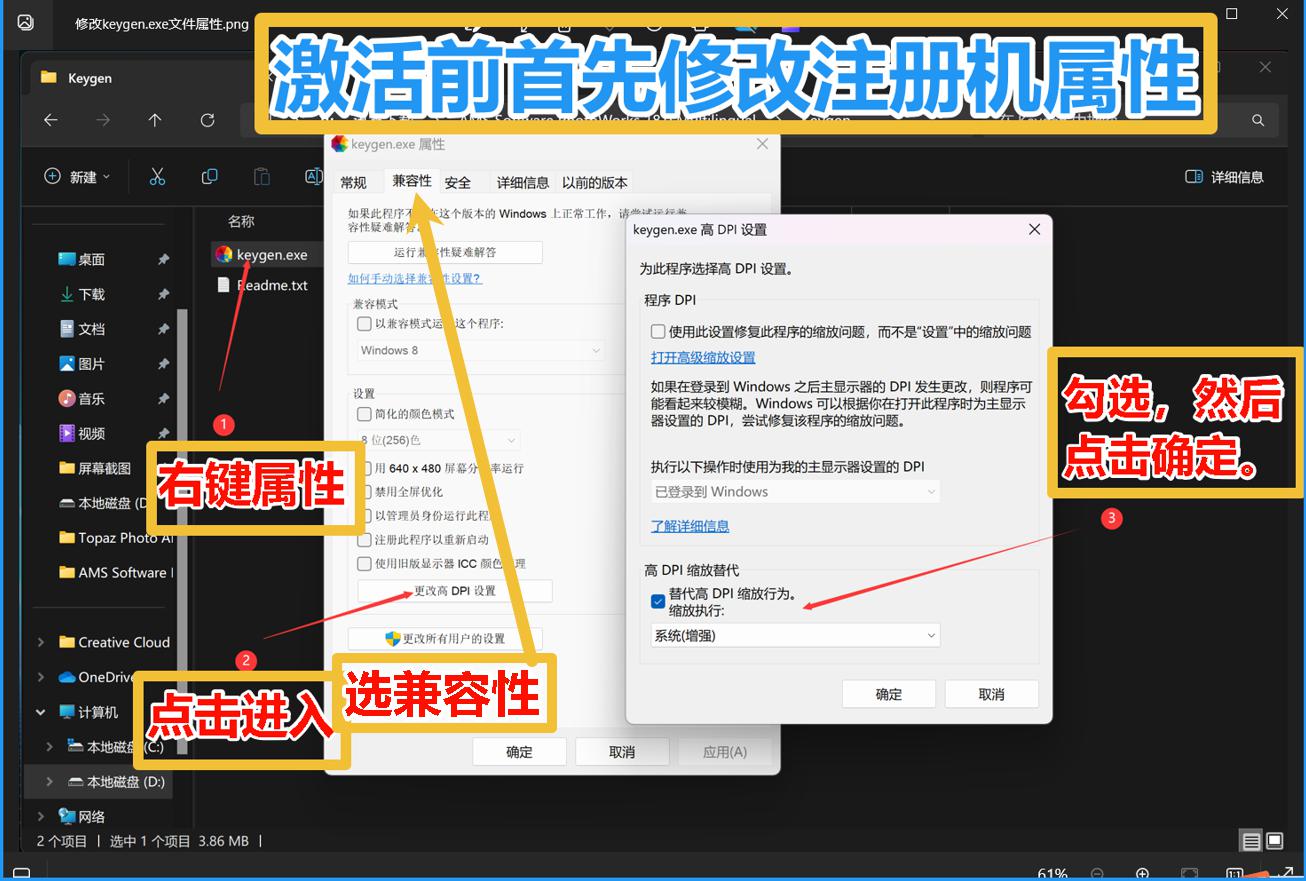Open 视频 in the sidebar

point(81,433)
